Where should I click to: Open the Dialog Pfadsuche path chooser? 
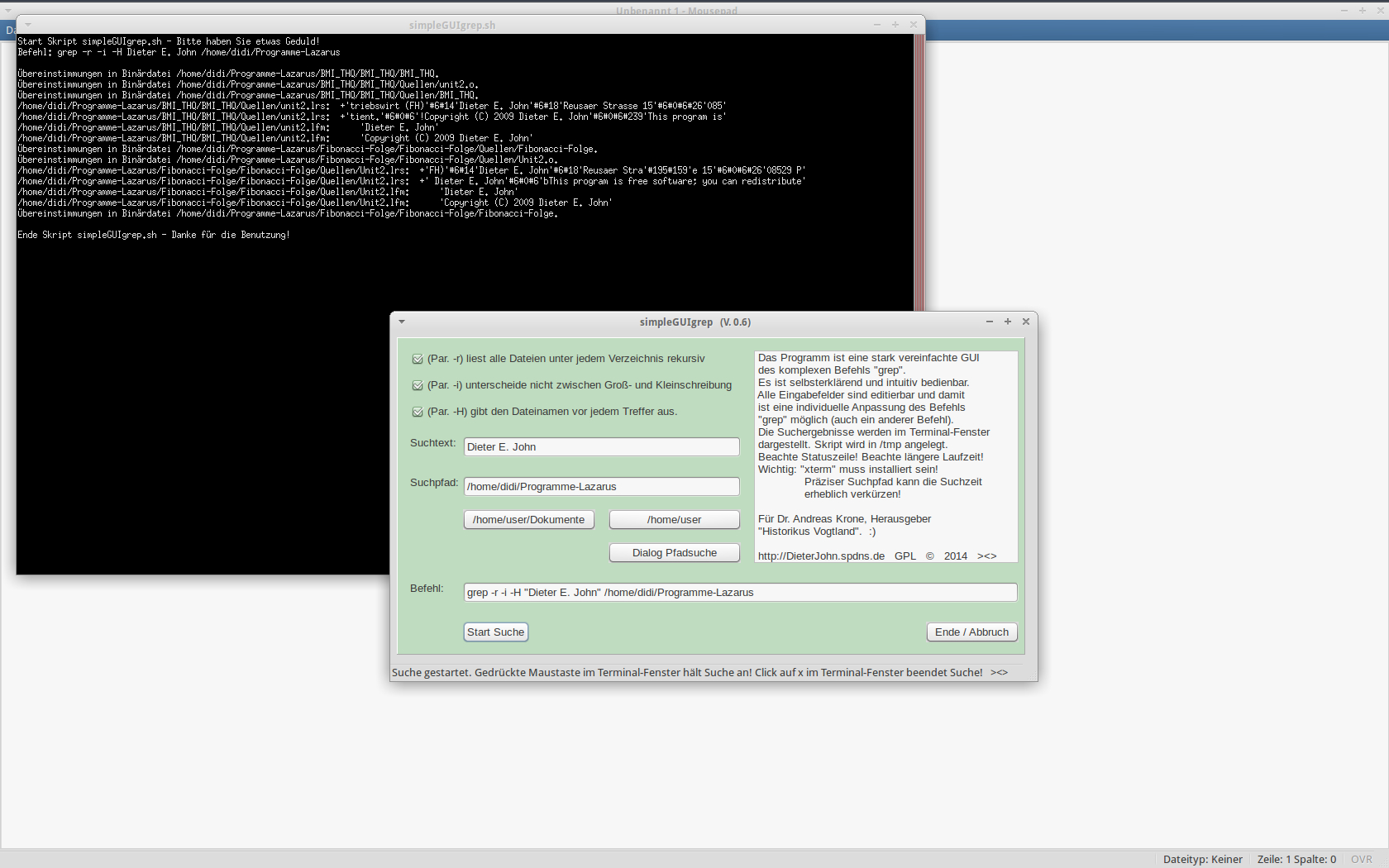click(x=675, y=553)
